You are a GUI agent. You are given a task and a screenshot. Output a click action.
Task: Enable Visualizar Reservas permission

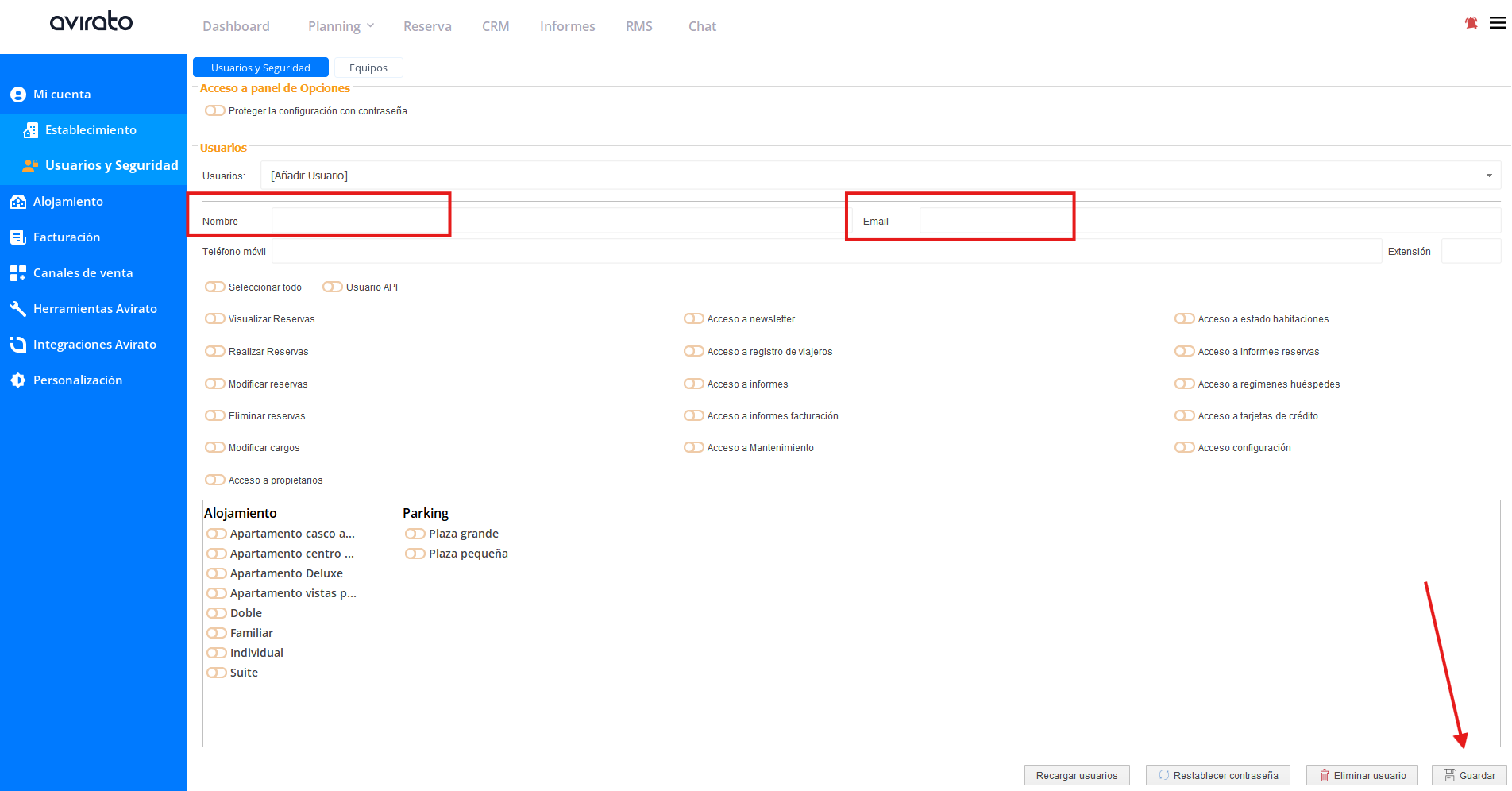(214, 318)
